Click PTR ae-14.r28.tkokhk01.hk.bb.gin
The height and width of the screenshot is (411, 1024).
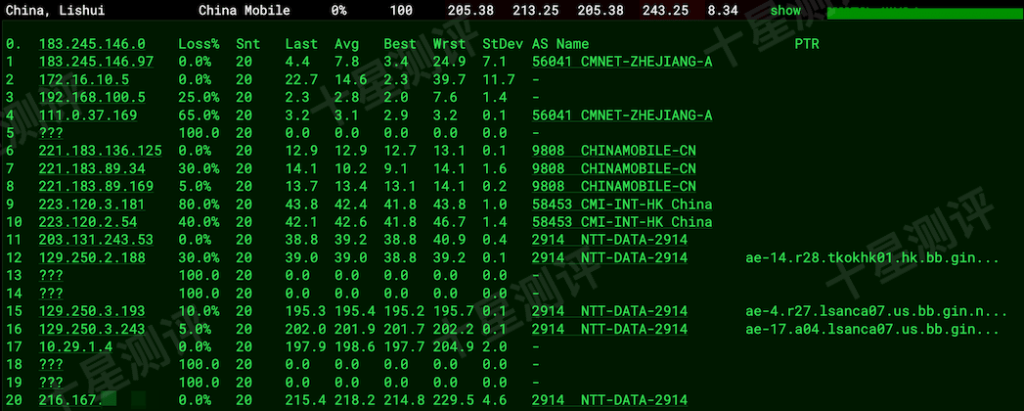pos(872,257)
